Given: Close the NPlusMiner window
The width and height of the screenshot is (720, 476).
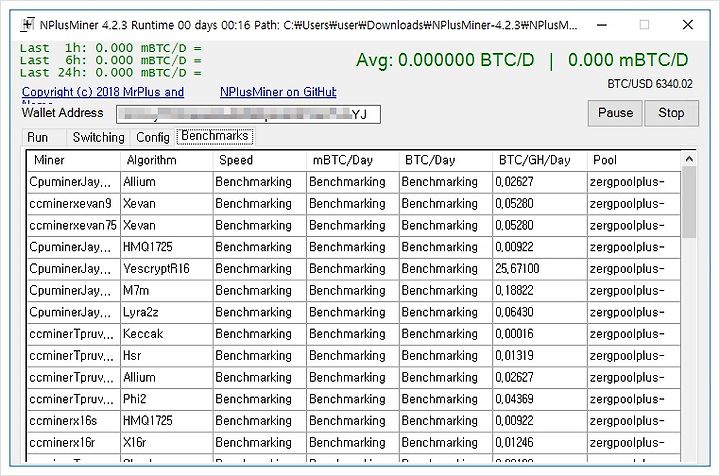Looking at the screenshot, I should pos(687,25).
